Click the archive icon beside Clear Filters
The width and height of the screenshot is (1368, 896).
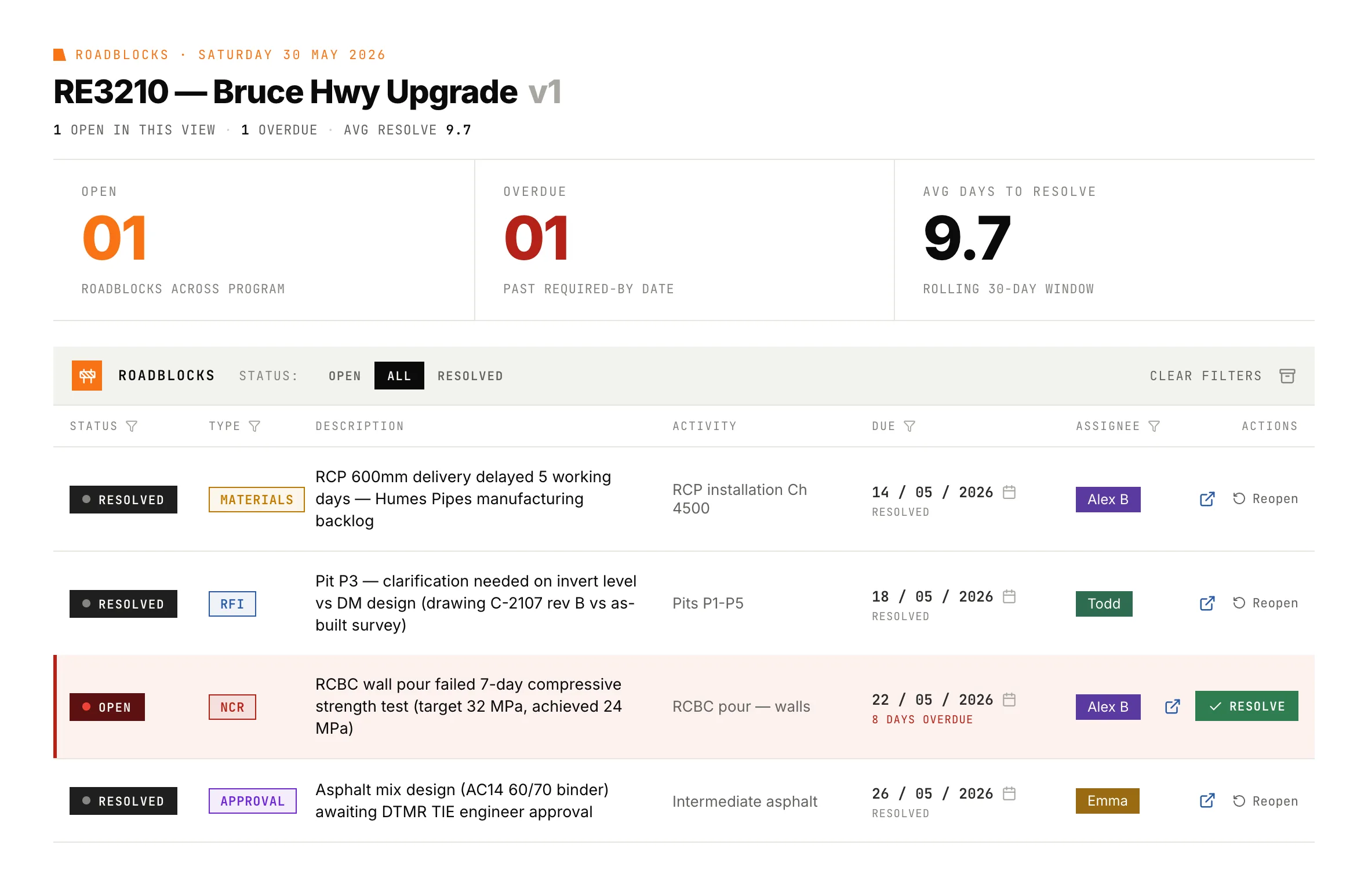1287,376
